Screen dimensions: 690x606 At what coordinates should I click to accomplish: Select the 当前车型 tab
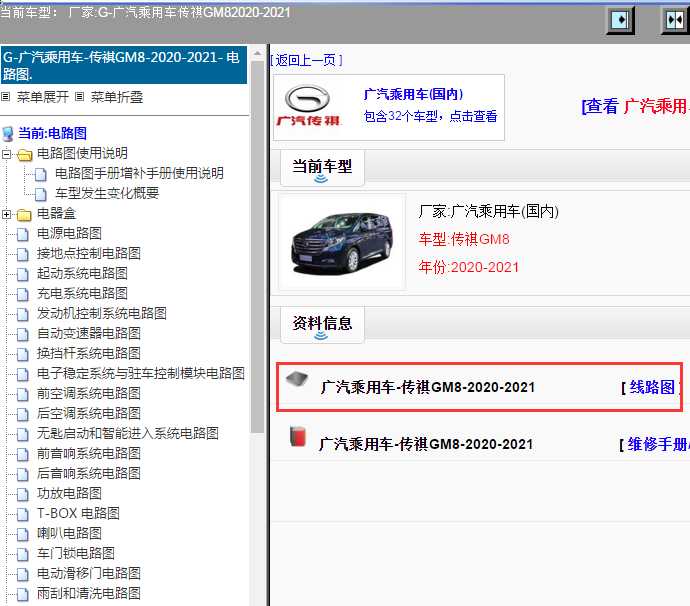322,168
